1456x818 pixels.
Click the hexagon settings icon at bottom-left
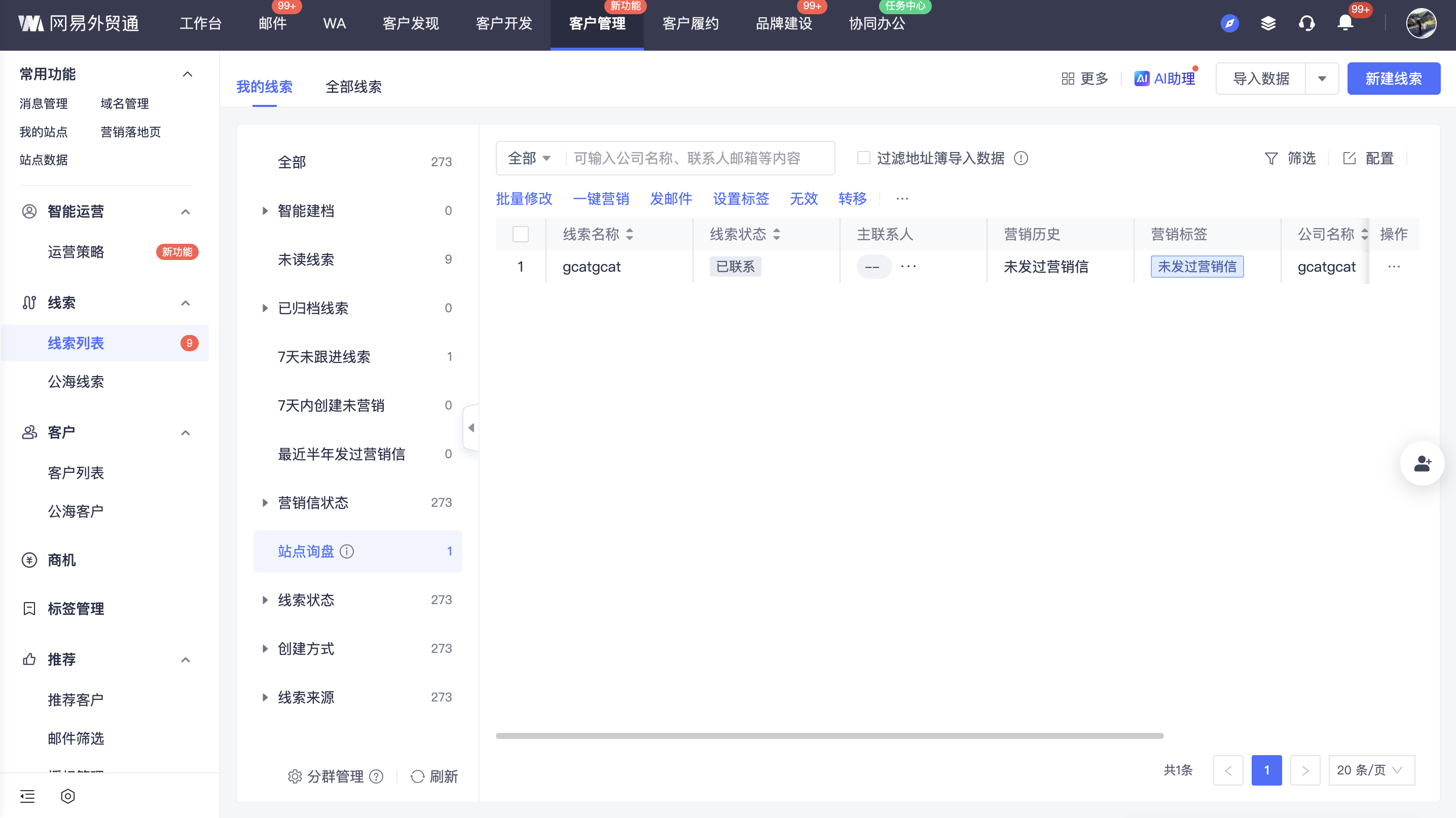pos(68,796)
